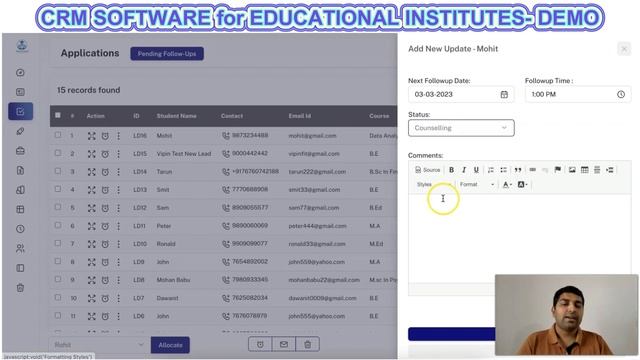Click the Contact column header
The image size is (640, 360).
[232, 116]
